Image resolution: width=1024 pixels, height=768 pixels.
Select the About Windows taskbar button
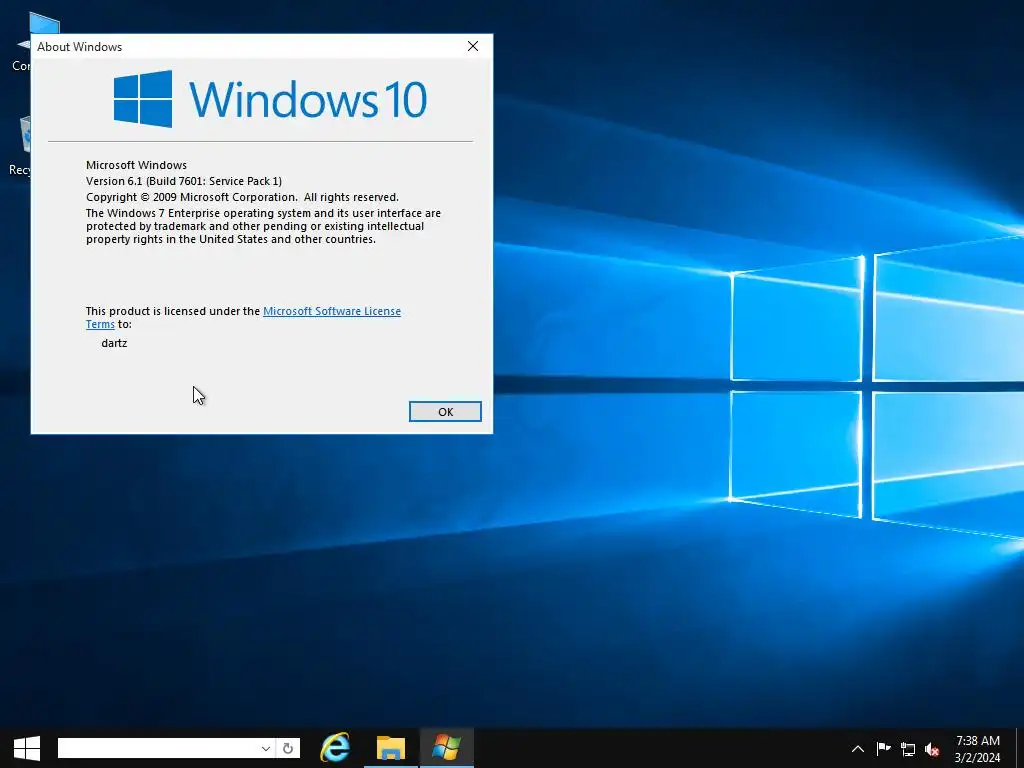coord(446,748)
